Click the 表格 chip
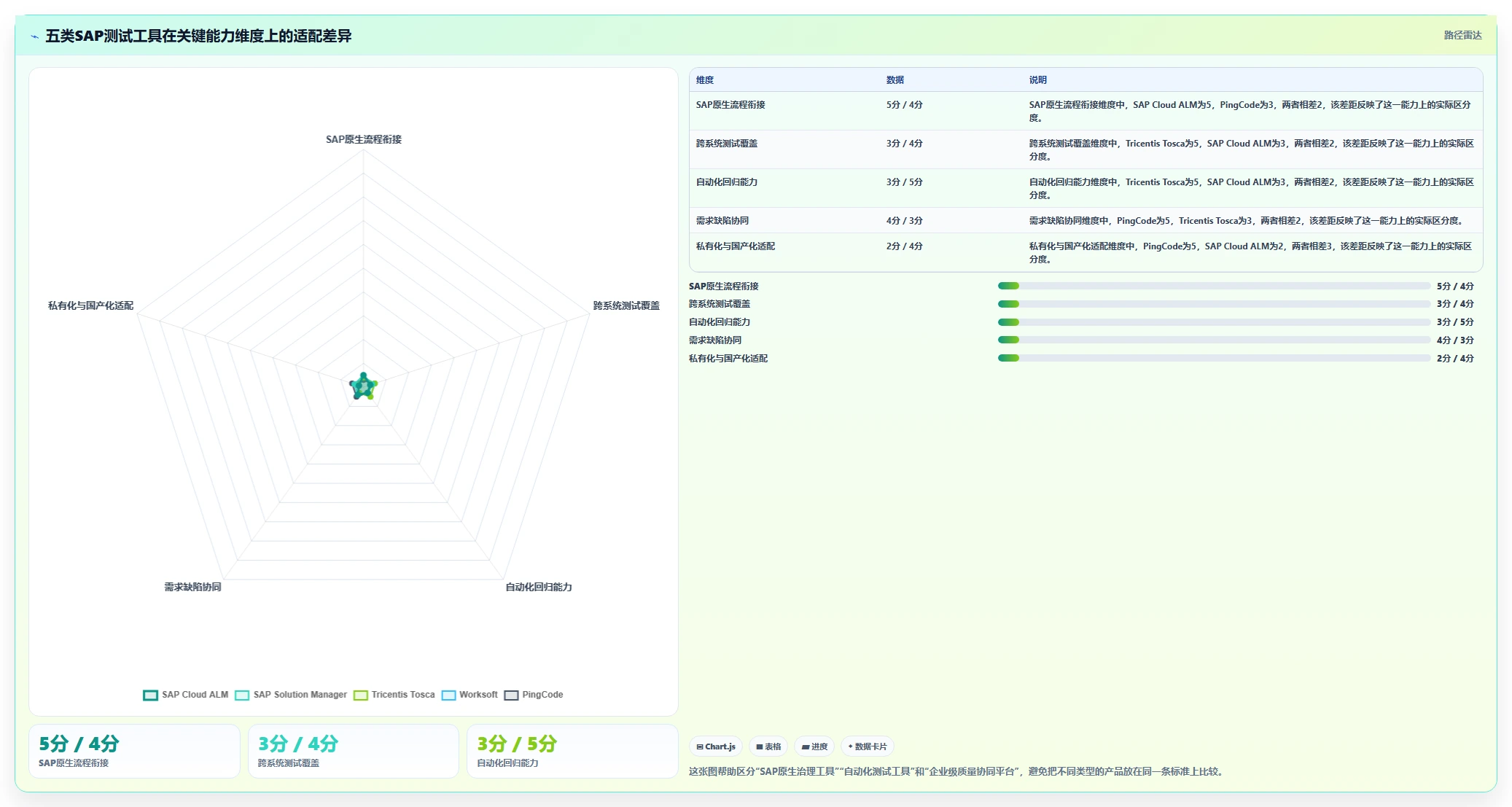 click(768, 746)
